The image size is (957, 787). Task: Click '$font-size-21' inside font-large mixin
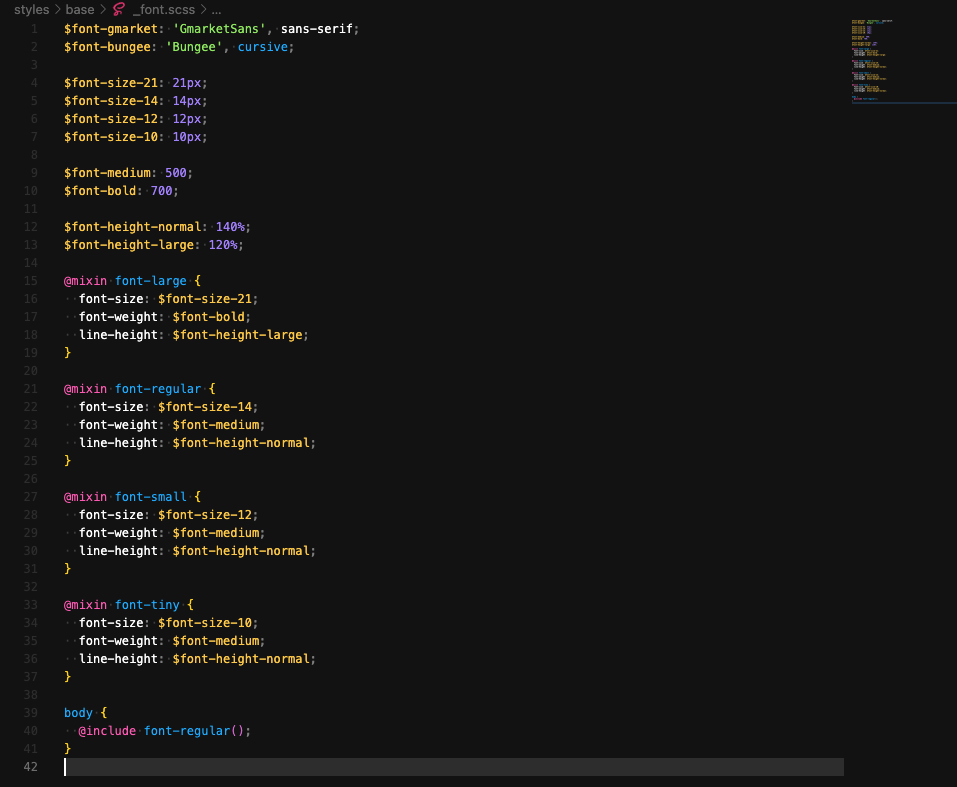coord(205,299)
